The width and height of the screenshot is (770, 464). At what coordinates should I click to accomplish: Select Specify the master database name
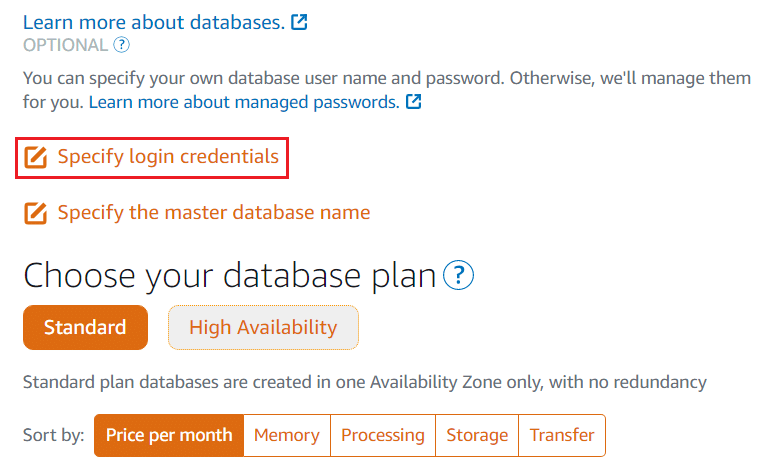(x=214, y=213)
